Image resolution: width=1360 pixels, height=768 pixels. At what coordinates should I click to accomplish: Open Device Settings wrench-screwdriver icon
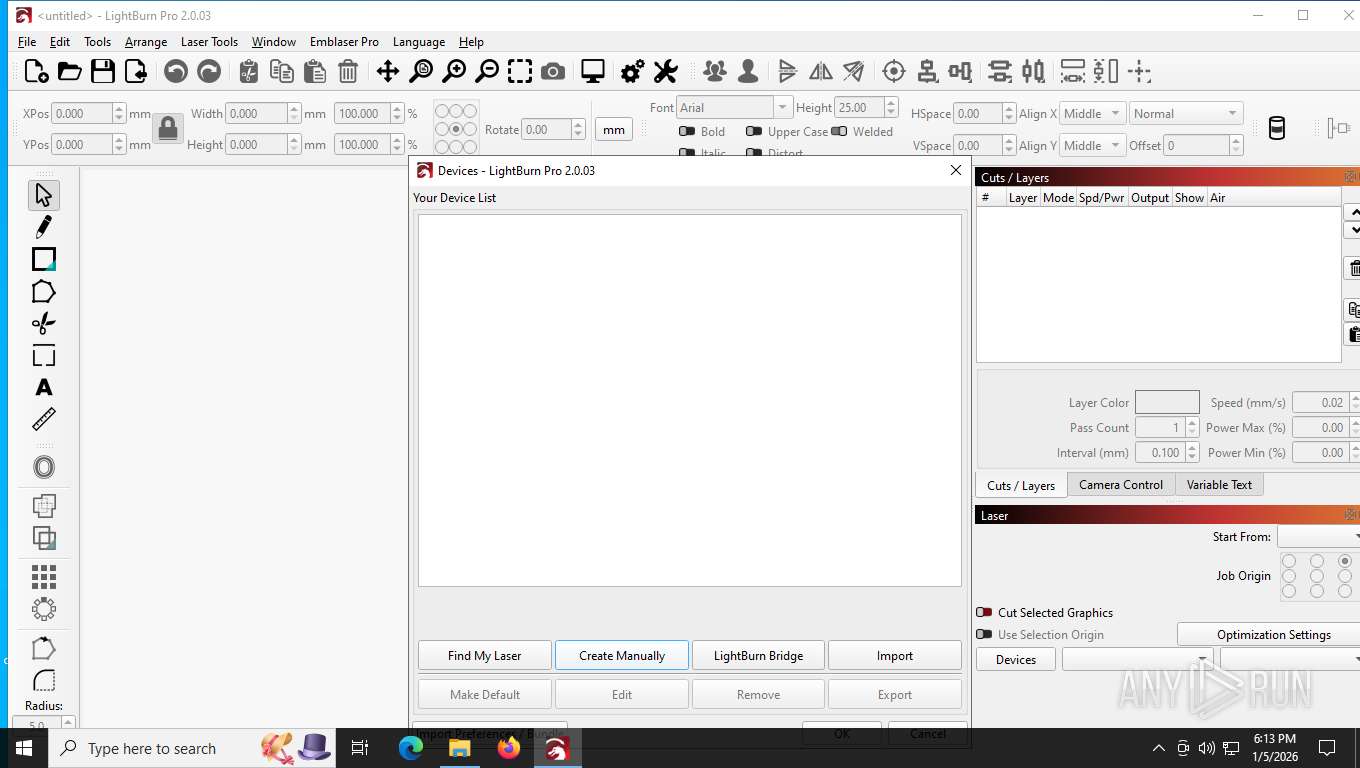click(x=666, y=71)
